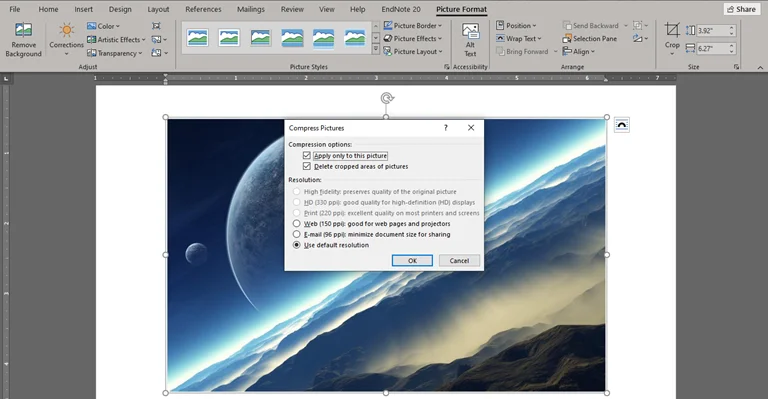Apply the first picture style thumbnail
The width and height of the screenshot is (768, 399).
(197, 38)
